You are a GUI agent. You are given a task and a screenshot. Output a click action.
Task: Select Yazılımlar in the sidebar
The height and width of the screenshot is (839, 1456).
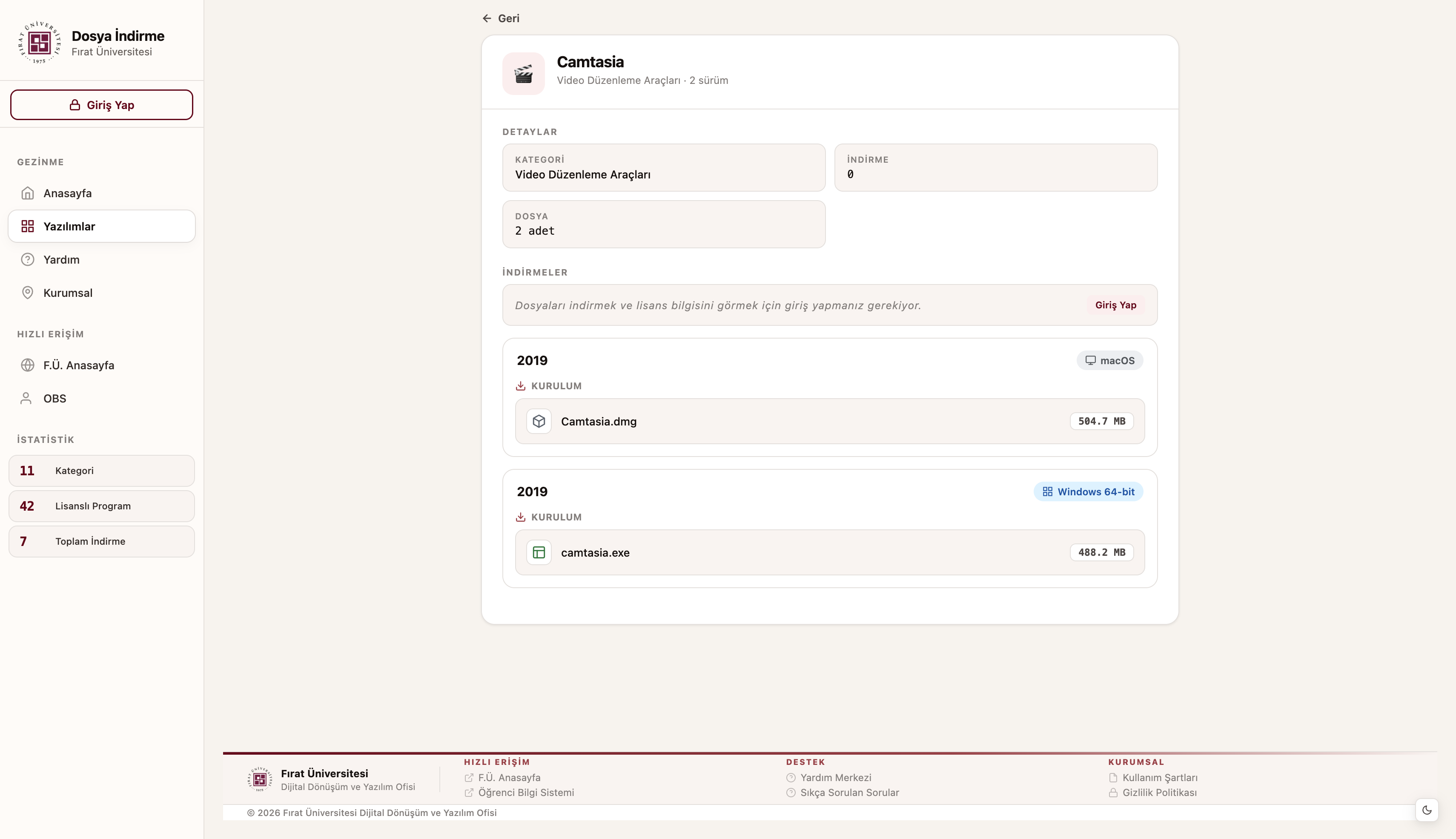coord(101,227)
